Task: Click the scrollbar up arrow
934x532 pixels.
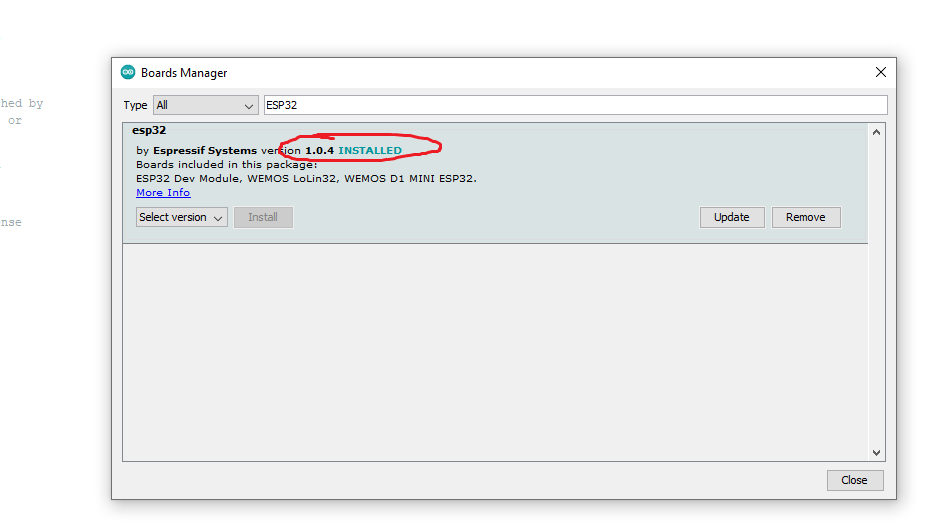Action: point(876,132)
